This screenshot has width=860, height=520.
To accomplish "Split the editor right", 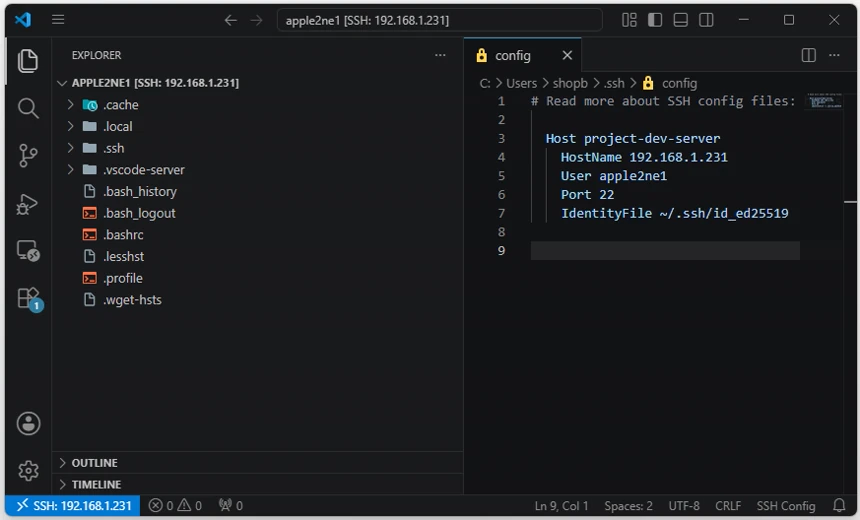I will pos(808,55).
